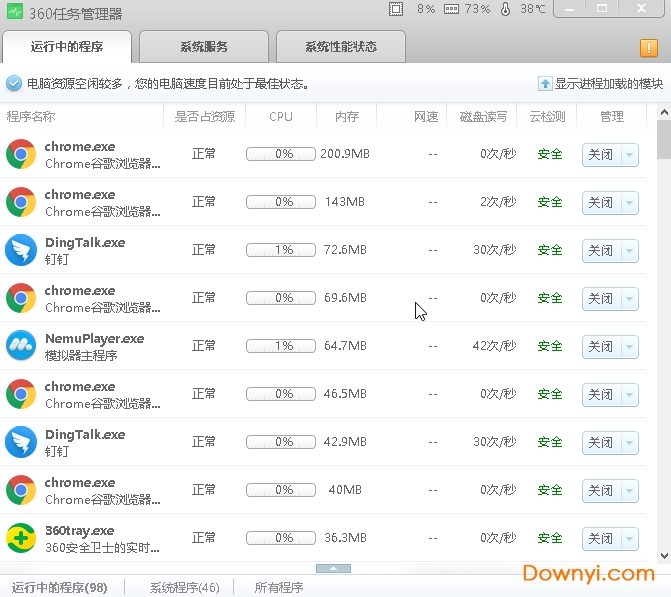Select the 系统程序(46) filter at bottom

(184, 588)
